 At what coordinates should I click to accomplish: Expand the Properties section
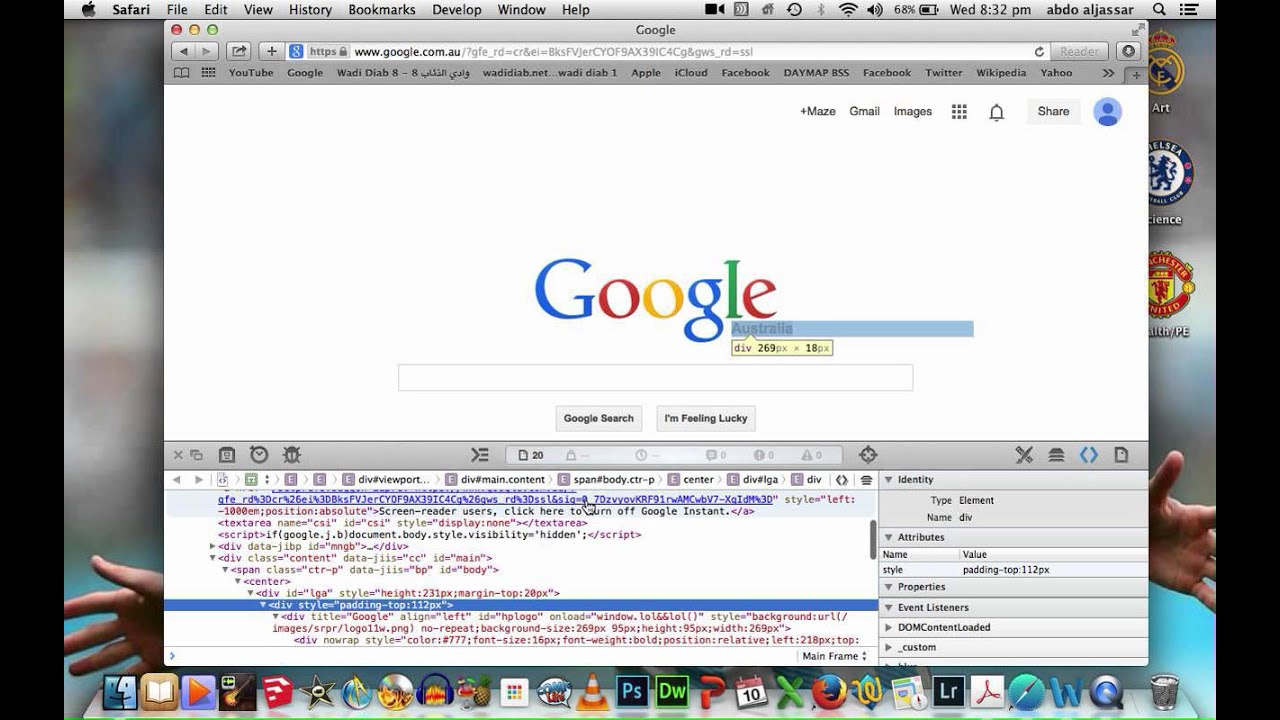888,587
